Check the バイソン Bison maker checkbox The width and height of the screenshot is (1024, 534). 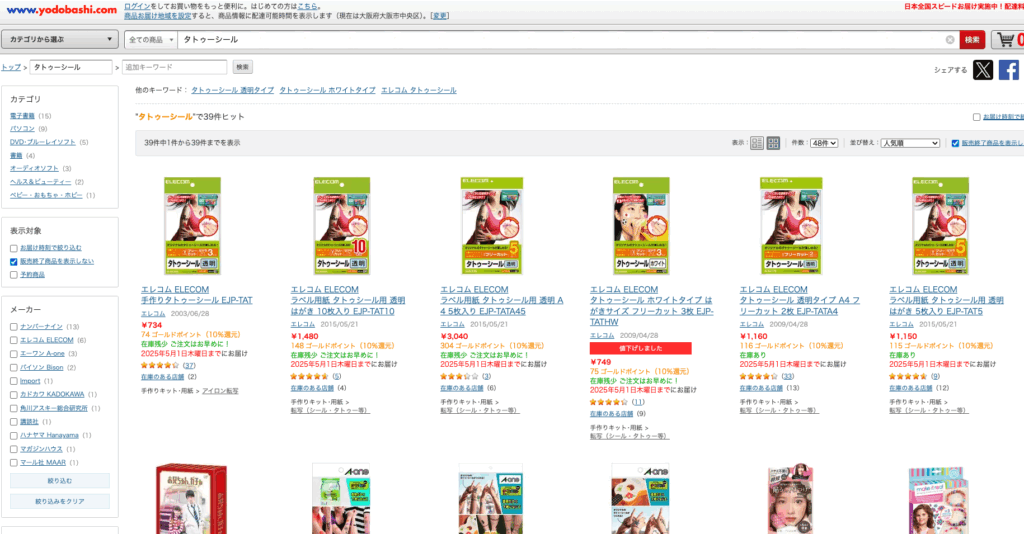[14, 368]
